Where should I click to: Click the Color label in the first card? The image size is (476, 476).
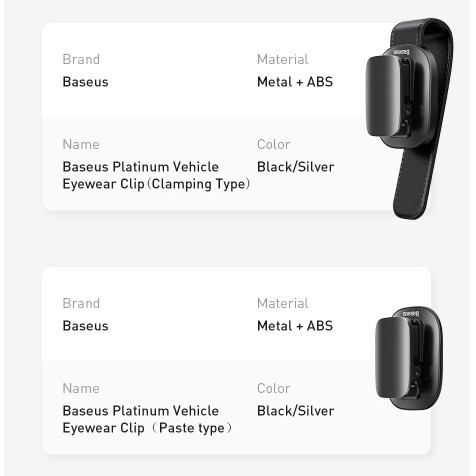pos(273,144)
